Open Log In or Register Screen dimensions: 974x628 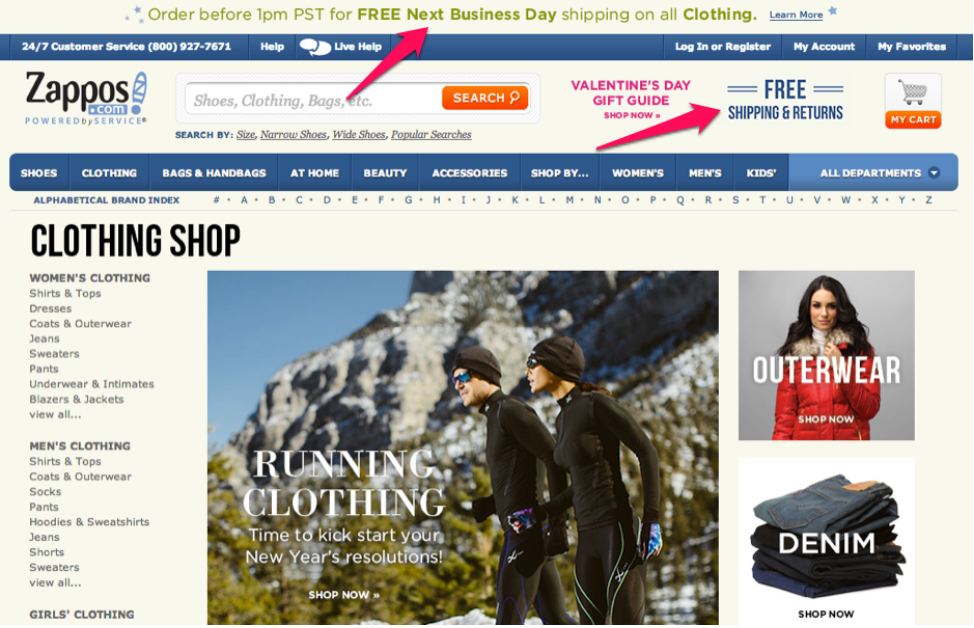722,47
